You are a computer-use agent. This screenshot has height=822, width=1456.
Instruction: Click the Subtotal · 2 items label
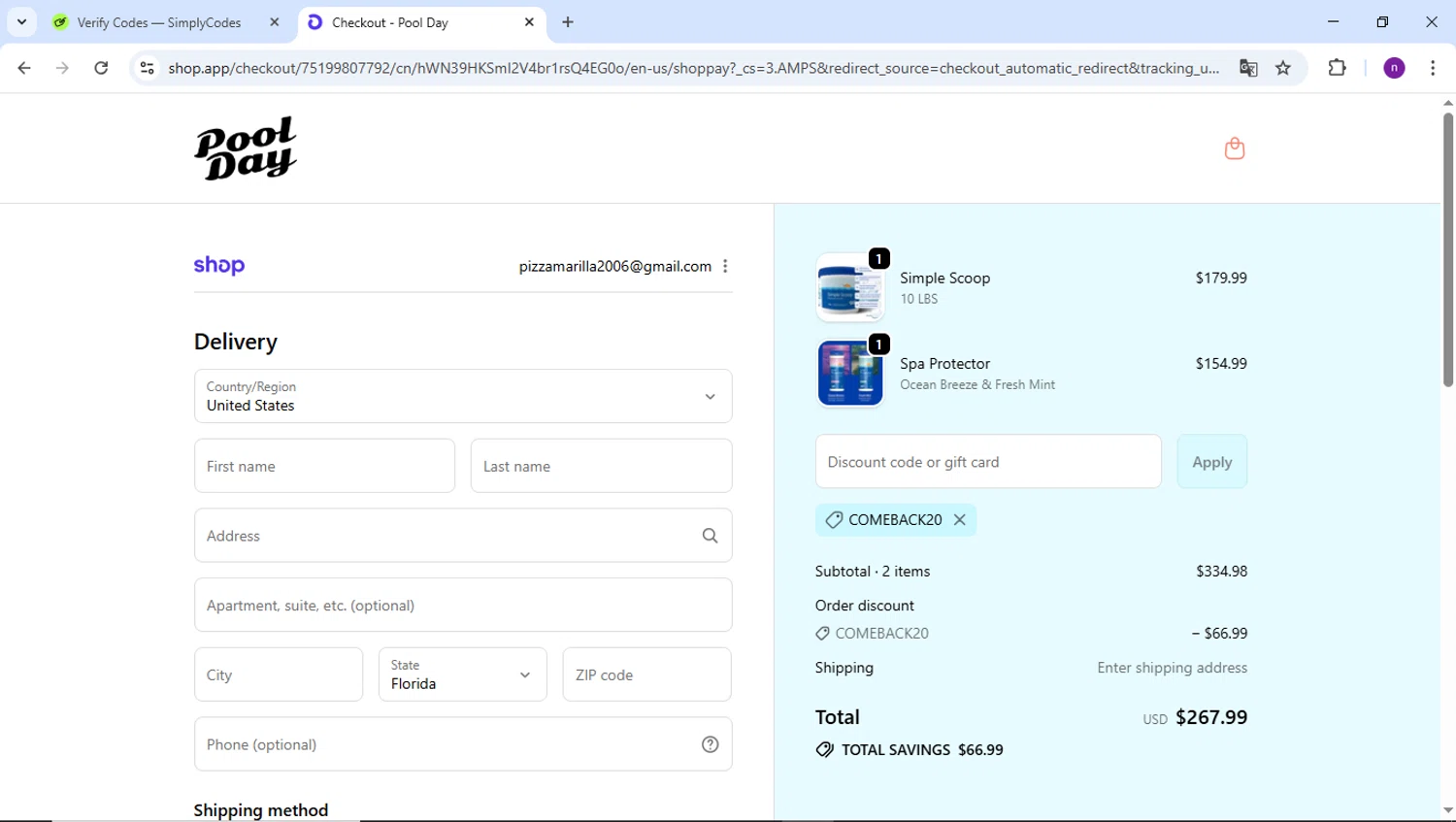pyautogui.click(x=873, y=572)
